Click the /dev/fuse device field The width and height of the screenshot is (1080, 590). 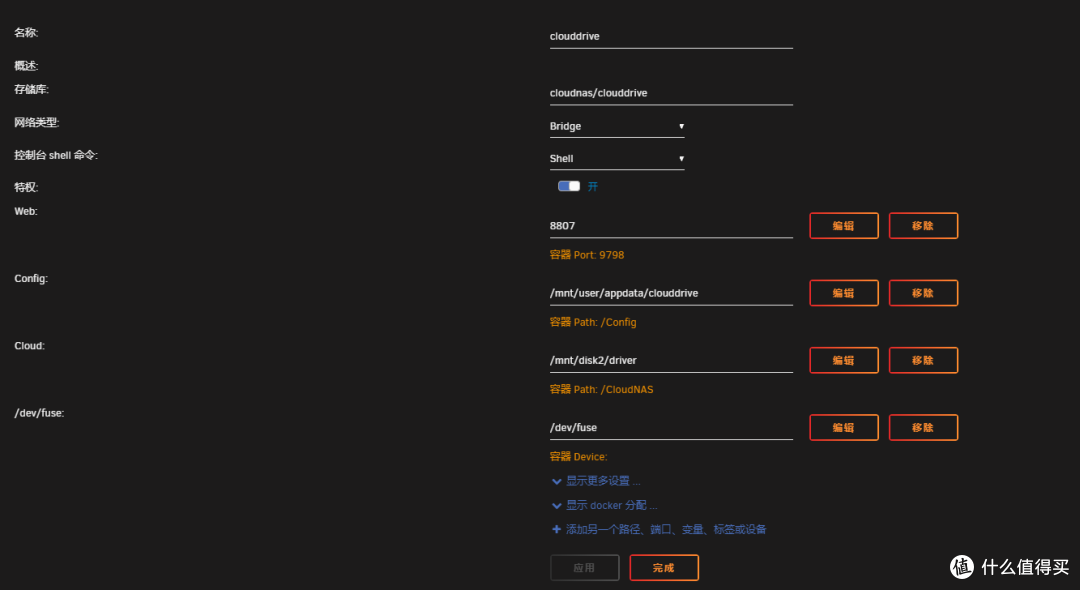click(x=671, y=428)
